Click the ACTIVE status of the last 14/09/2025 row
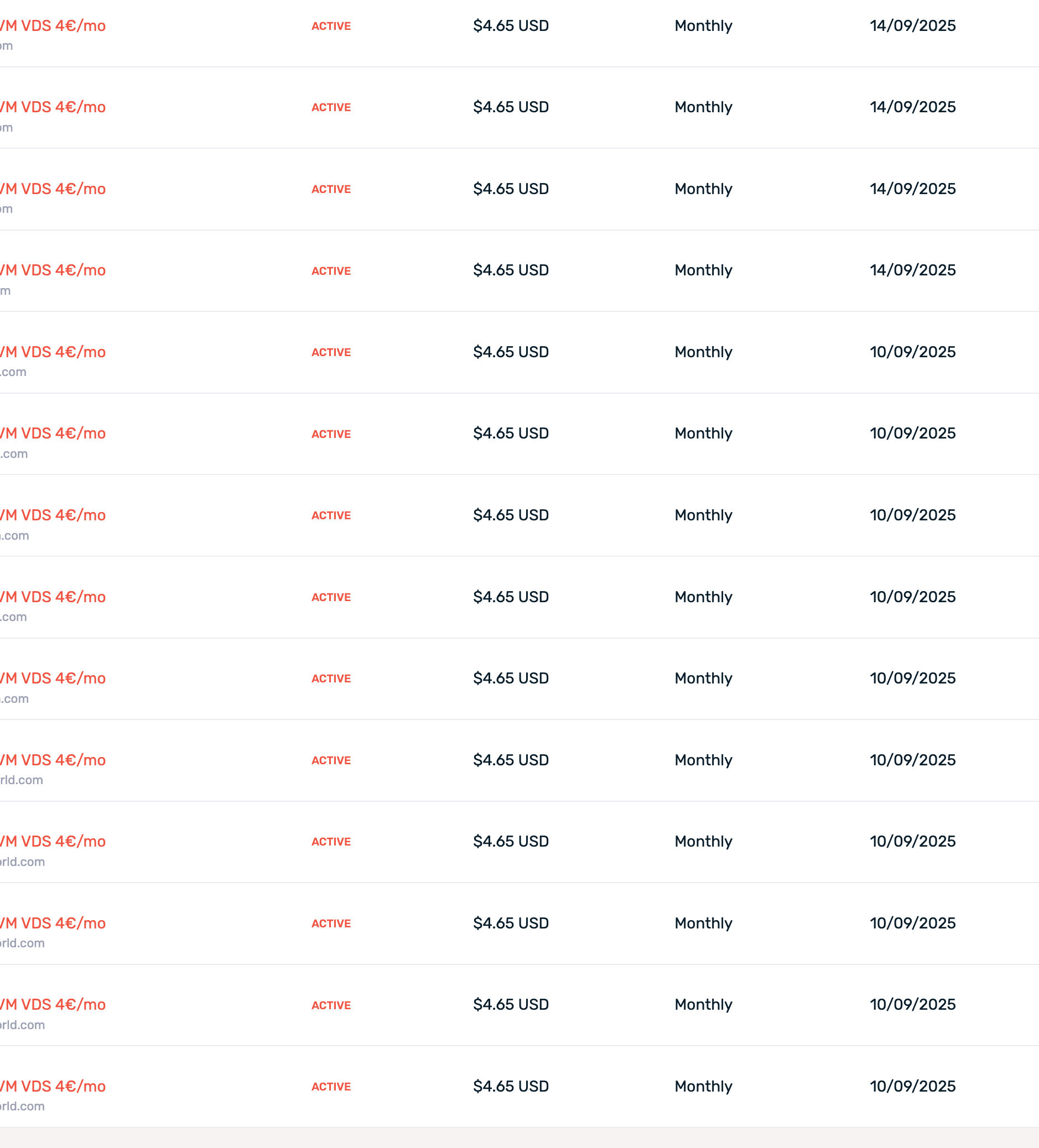 (331, 271)
